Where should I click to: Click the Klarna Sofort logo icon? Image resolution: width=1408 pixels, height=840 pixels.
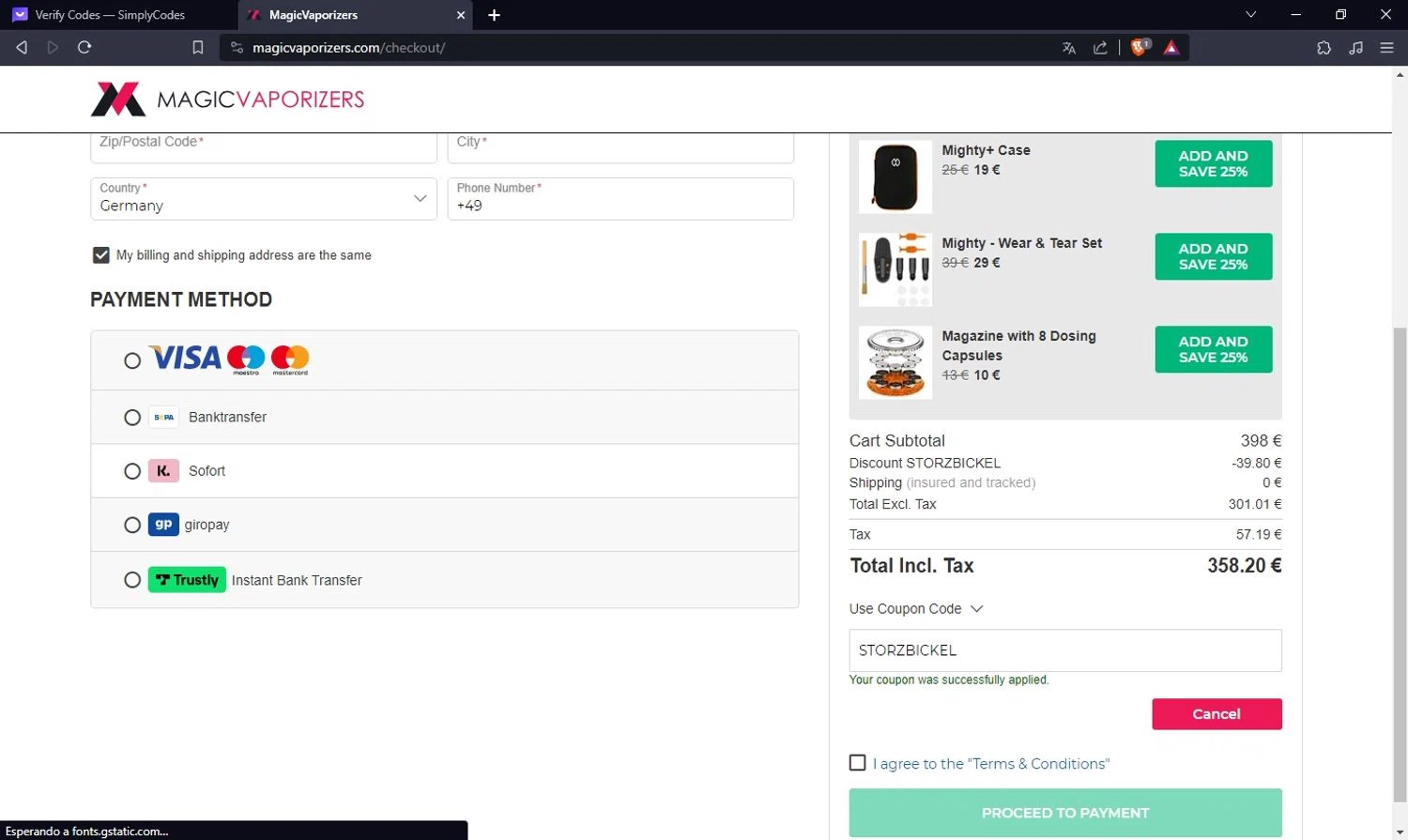coord(163,471)
